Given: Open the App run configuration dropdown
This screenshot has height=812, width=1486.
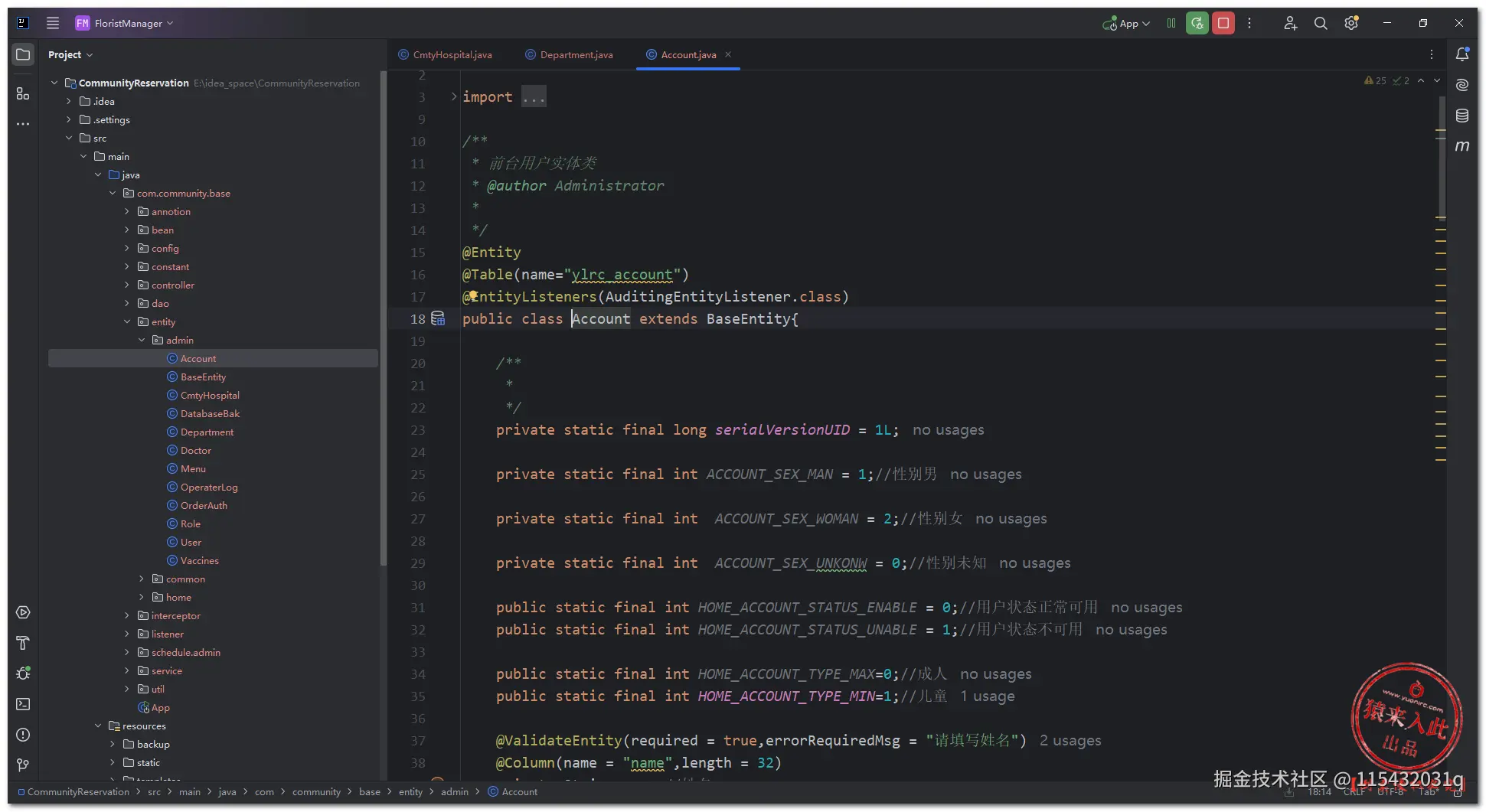Looking at the screenshot, I should click(1126, 24).
